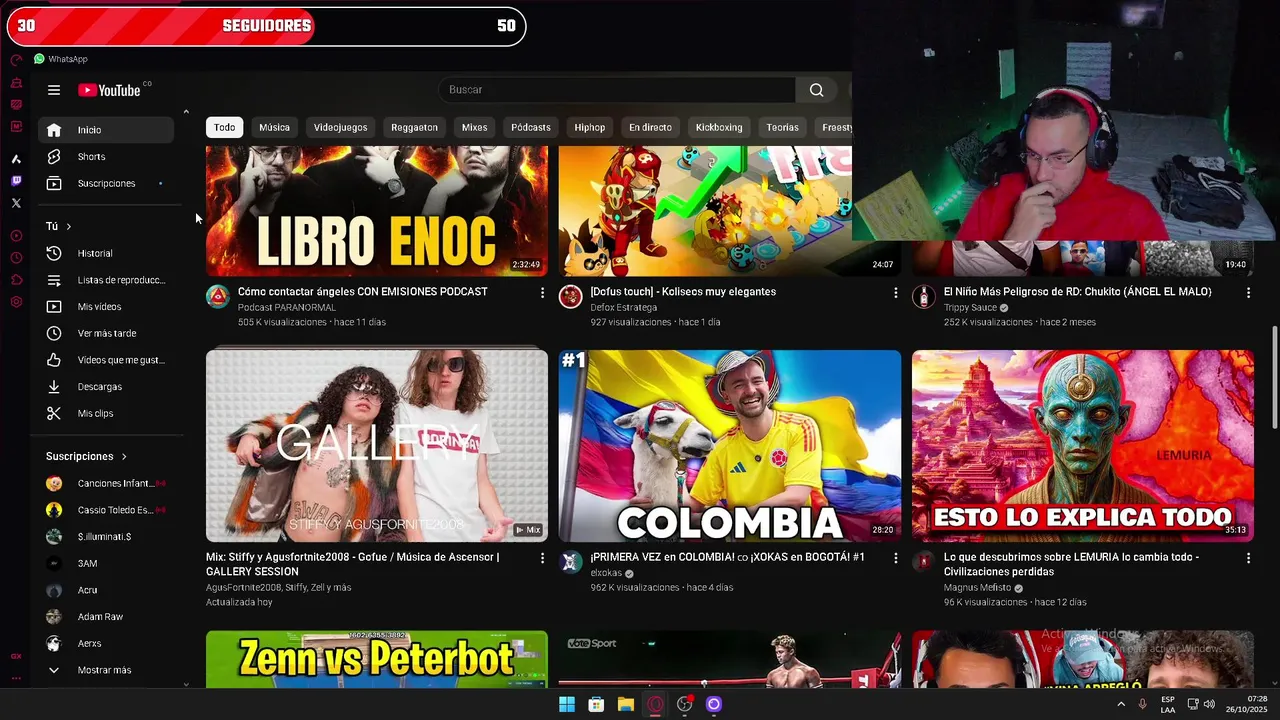Select the Todo filter chip

click(x=225, y=127)
